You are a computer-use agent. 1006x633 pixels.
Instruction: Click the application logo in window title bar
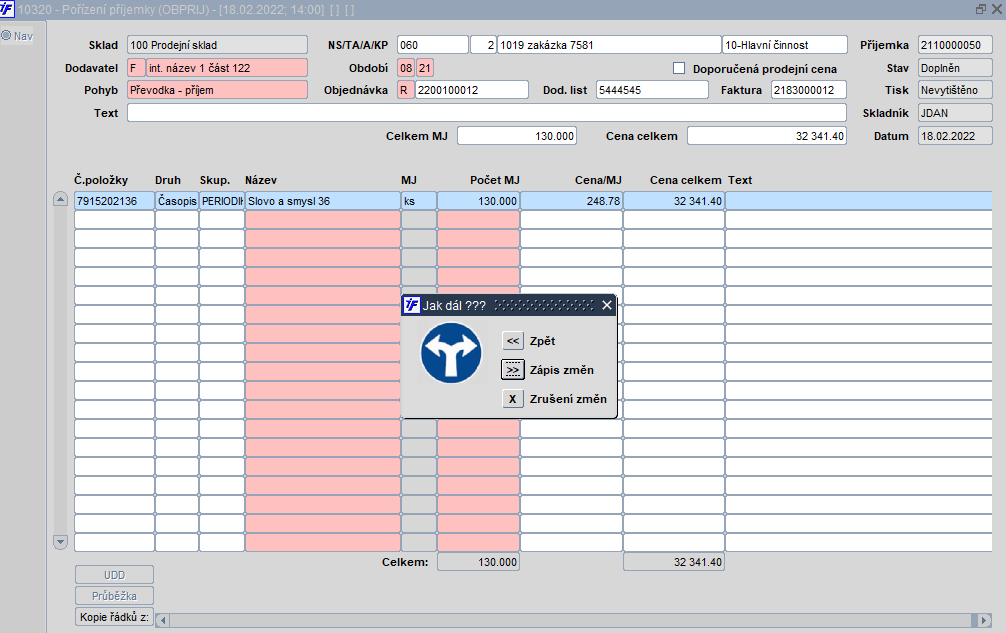pyautogui.click(x=6, y=8)
